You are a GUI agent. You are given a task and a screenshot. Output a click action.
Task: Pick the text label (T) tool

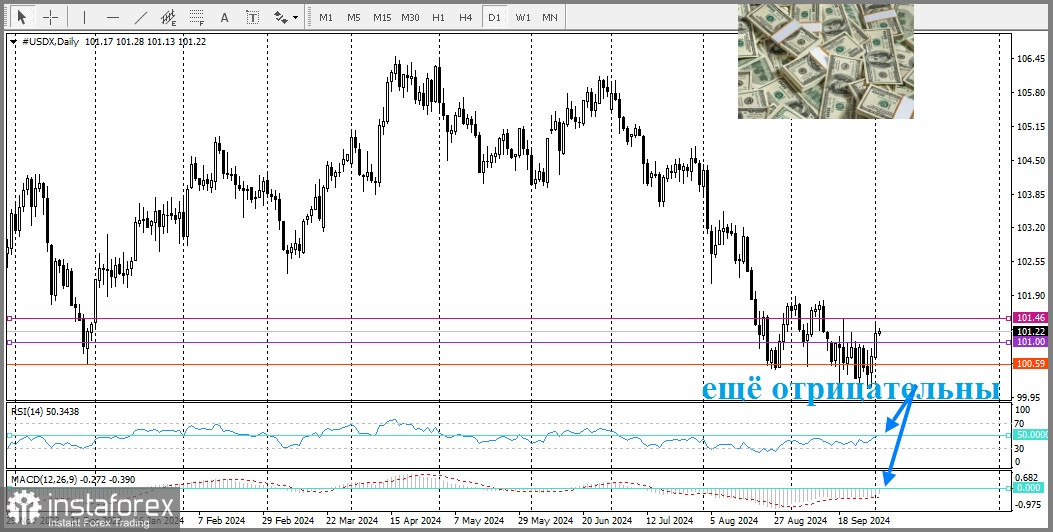(x=253, y=17)
